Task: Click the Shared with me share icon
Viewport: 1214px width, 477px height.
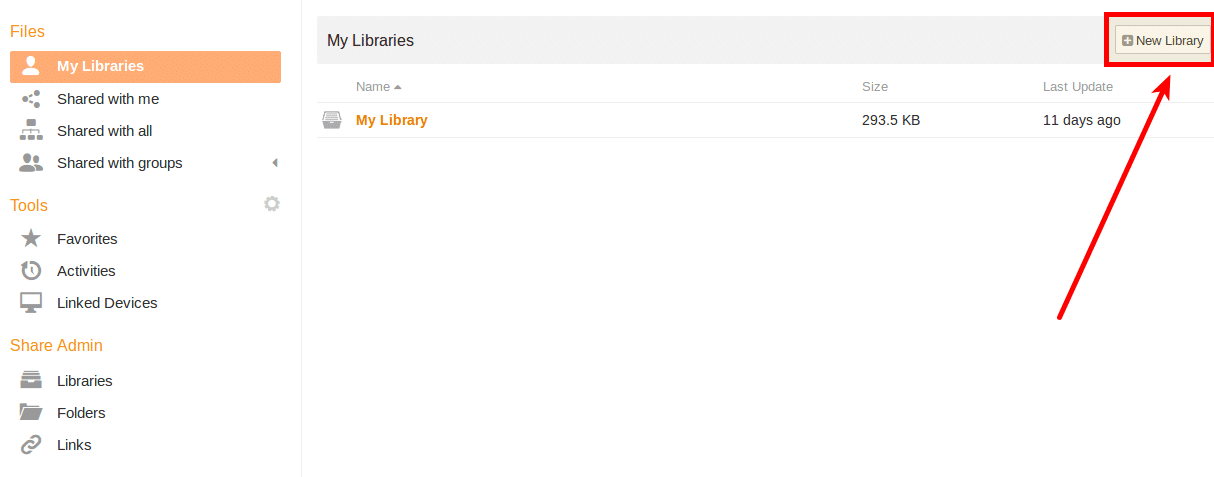Action: pyautogui.click(x=31, y=99)
